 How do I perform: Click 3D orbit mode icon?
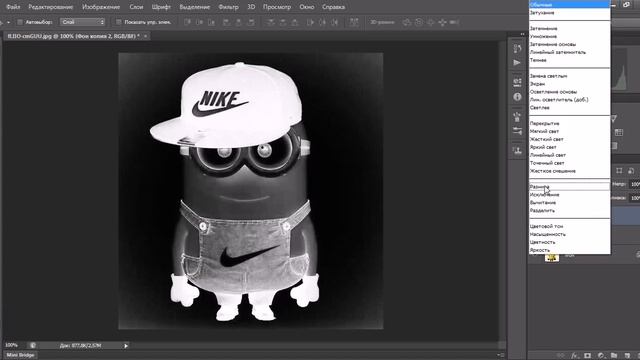[407, 22]
